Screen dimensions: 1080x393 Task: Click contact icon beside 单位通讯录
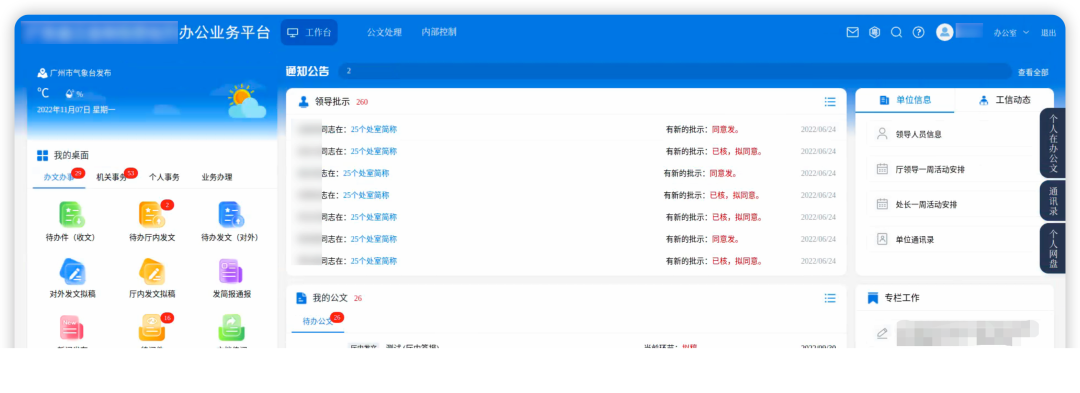pyautogui.click(x=882, y=239)
